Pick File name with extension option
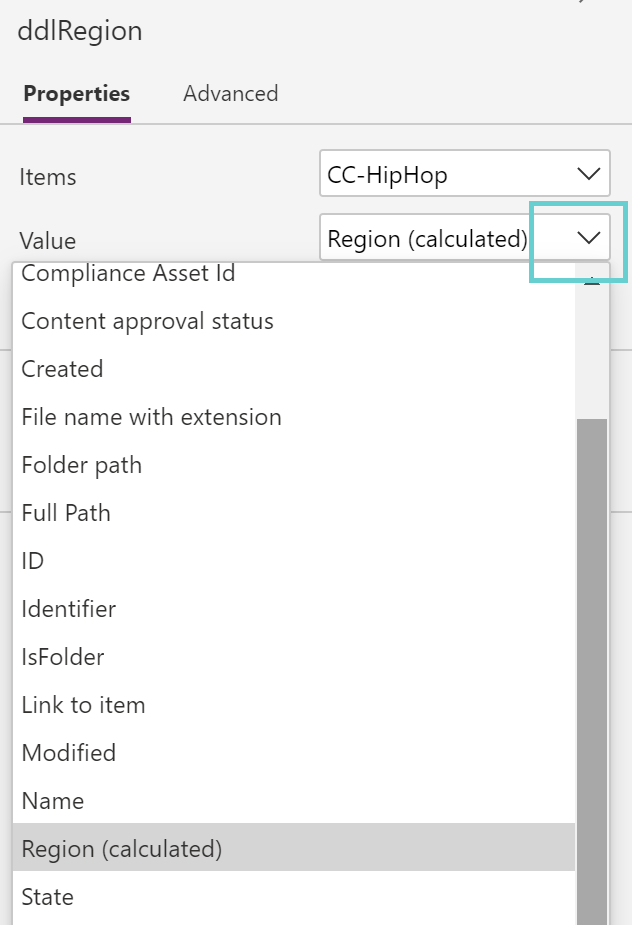This screenshot has width=632, height=925. (x=151, y=417)
